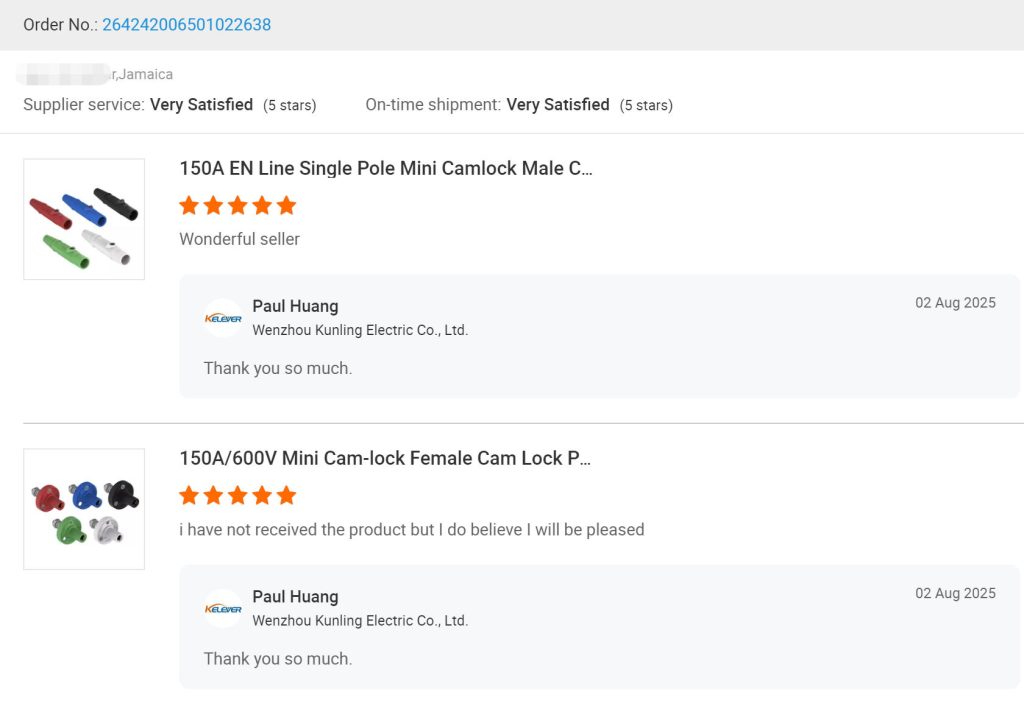Image resolution: width=1024 pixels, height=709 pixels.
Task: Click third star of the Male Camlock rating
Action: (238, 206)
